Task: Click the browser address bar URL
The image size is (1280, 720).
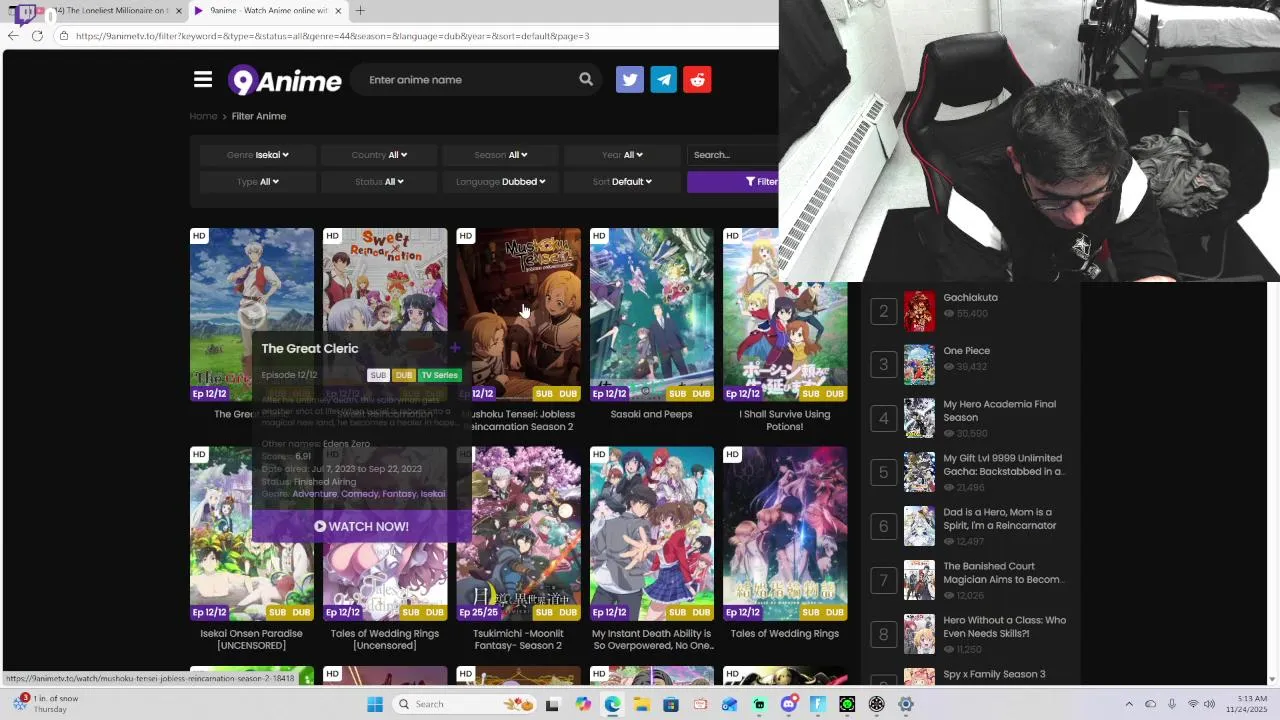Action: coord(333,36)
